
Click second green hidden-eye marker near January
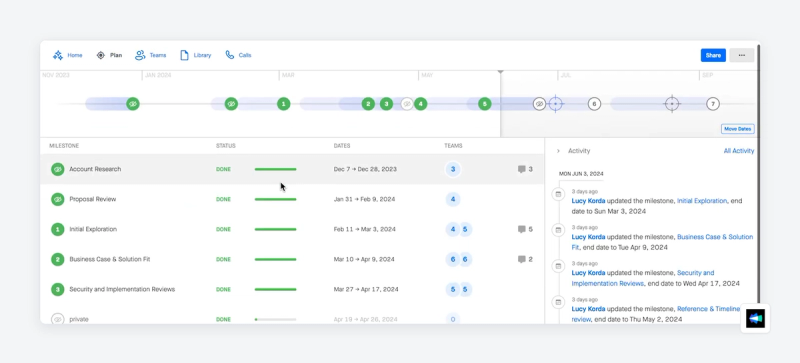coord(231,104)
